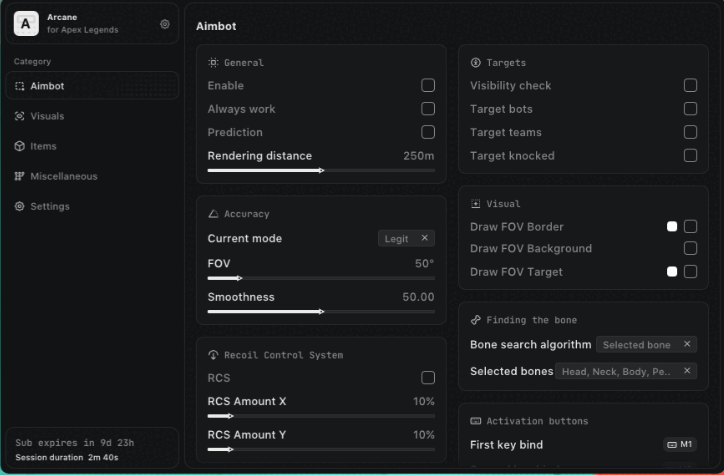724x475 pixels.
Task: Click the FOV slider track
Action: click(321, 278)
